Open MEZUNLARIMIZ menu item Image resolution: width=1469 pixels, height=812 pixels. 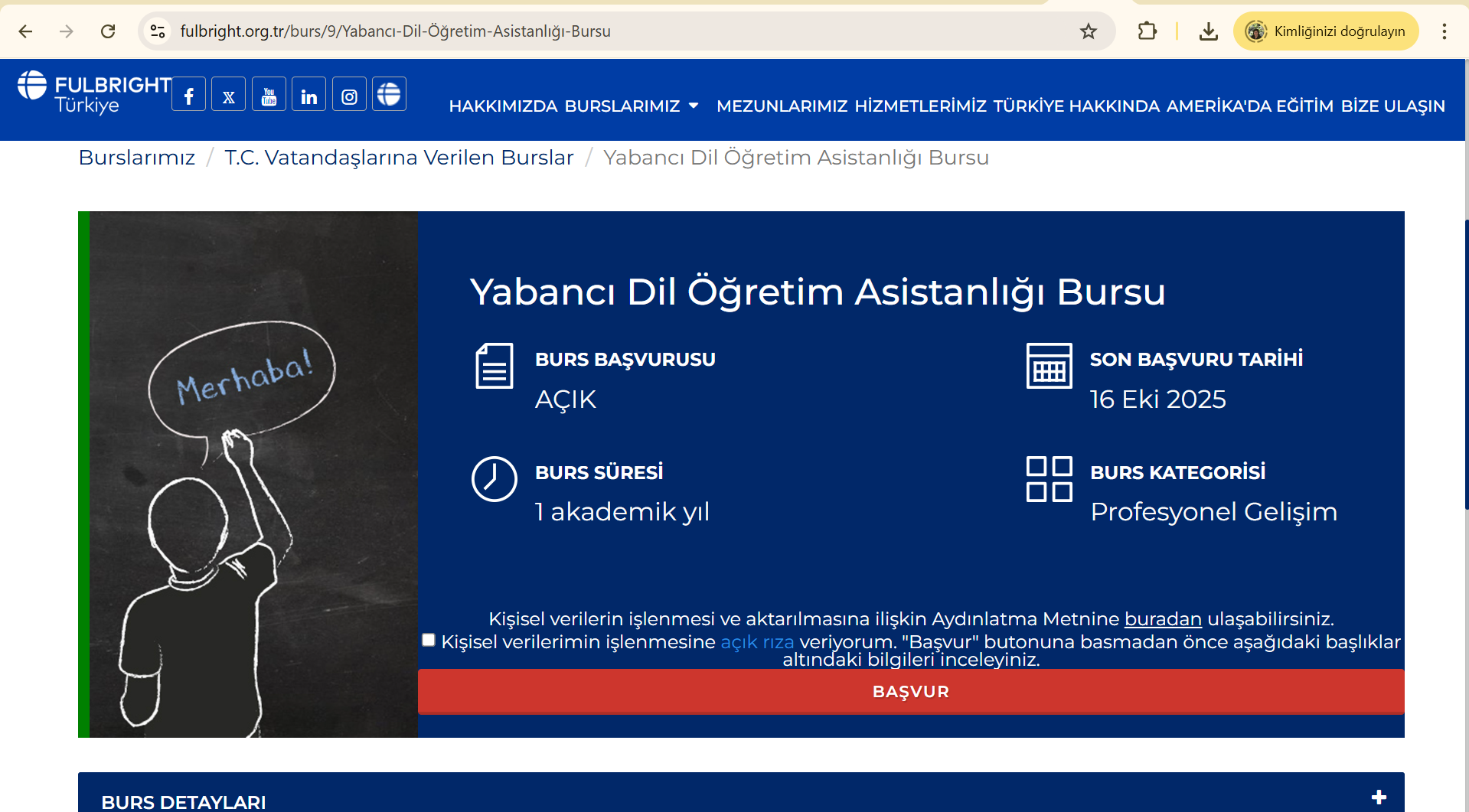point(782,106)
